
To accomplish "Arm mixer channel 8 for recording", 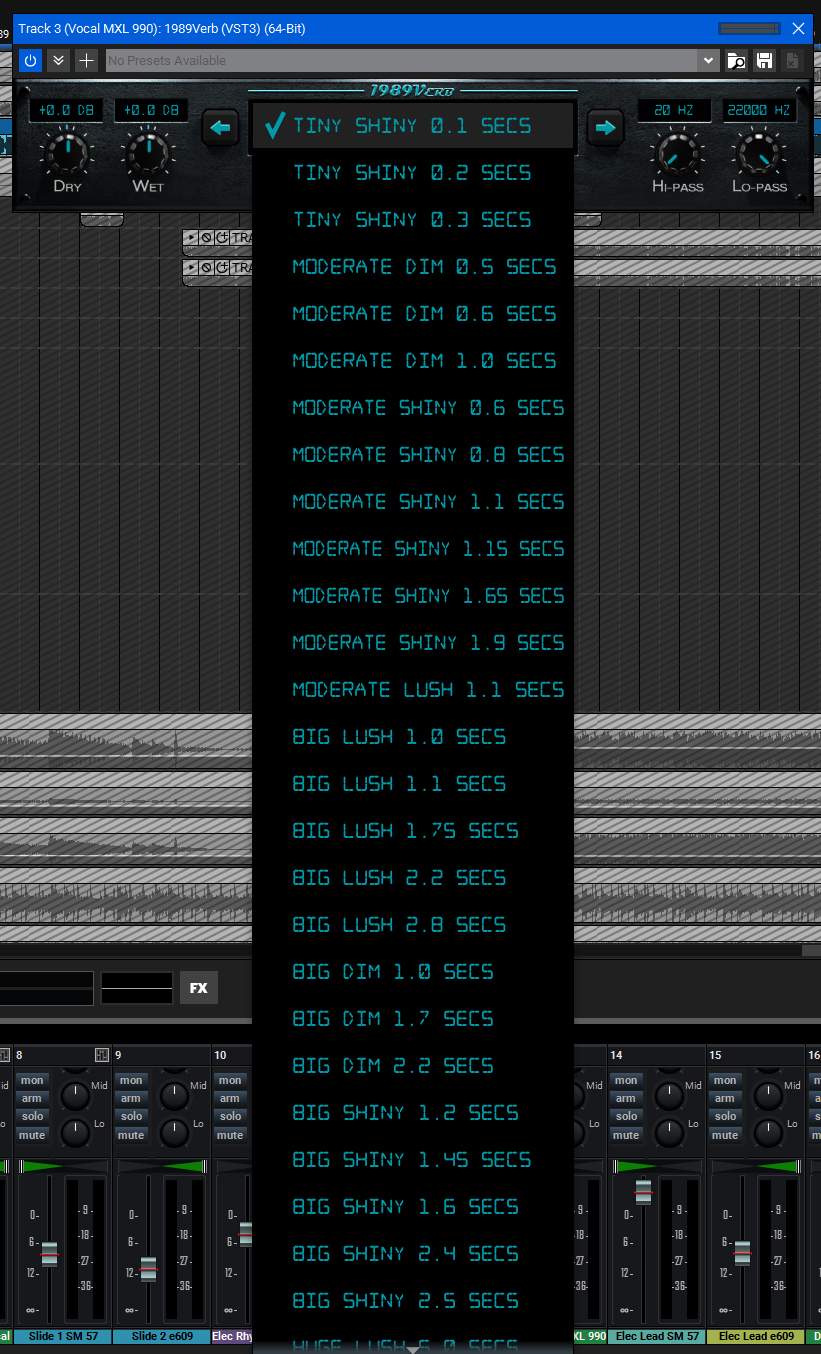I will pos(32,1098).
